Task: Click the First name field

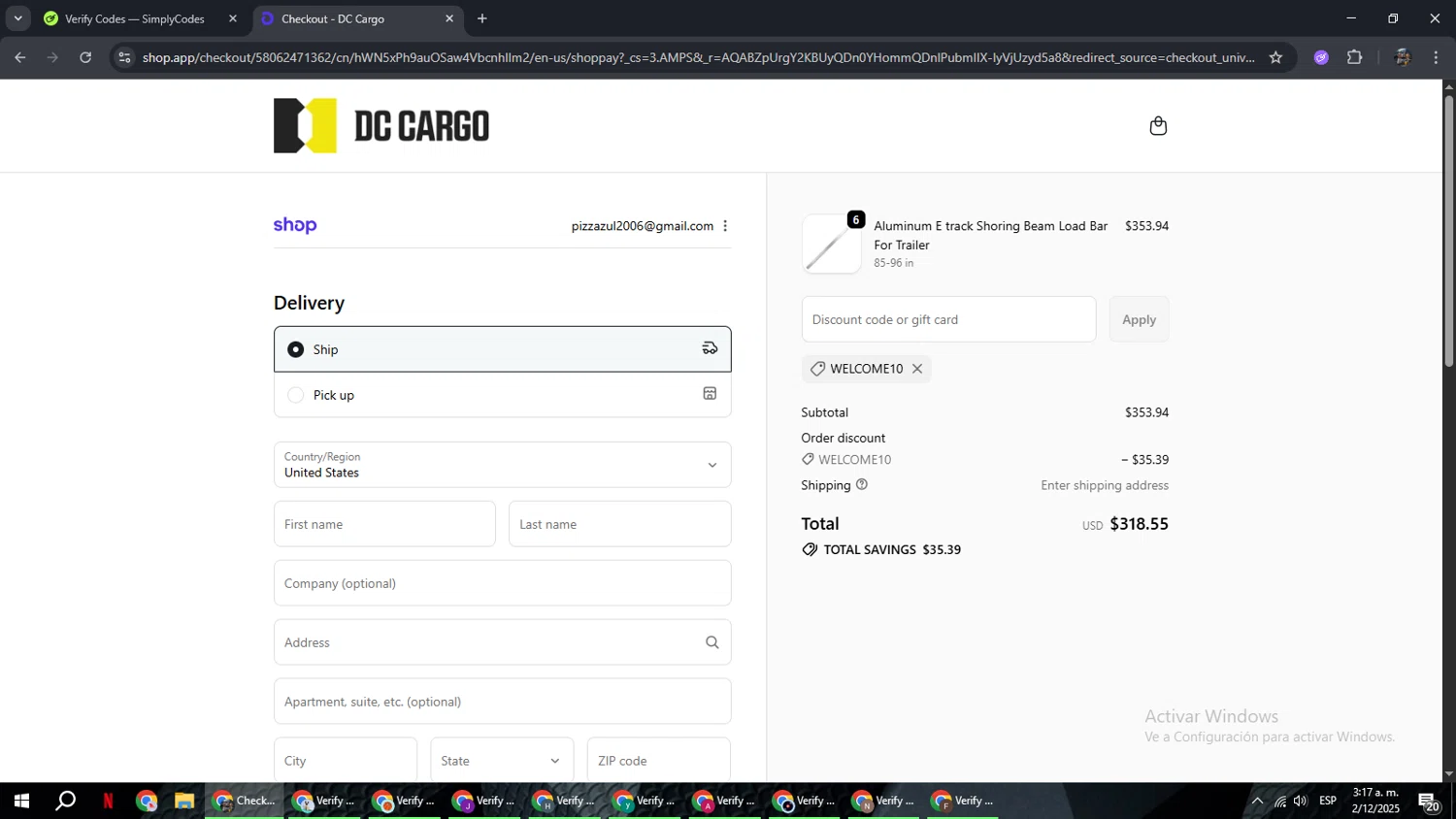Action: 384,524
